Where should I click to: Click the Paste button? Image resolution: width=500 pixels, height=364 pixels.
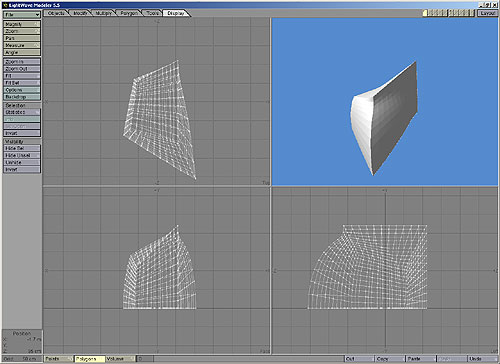[x=420, y=359]
